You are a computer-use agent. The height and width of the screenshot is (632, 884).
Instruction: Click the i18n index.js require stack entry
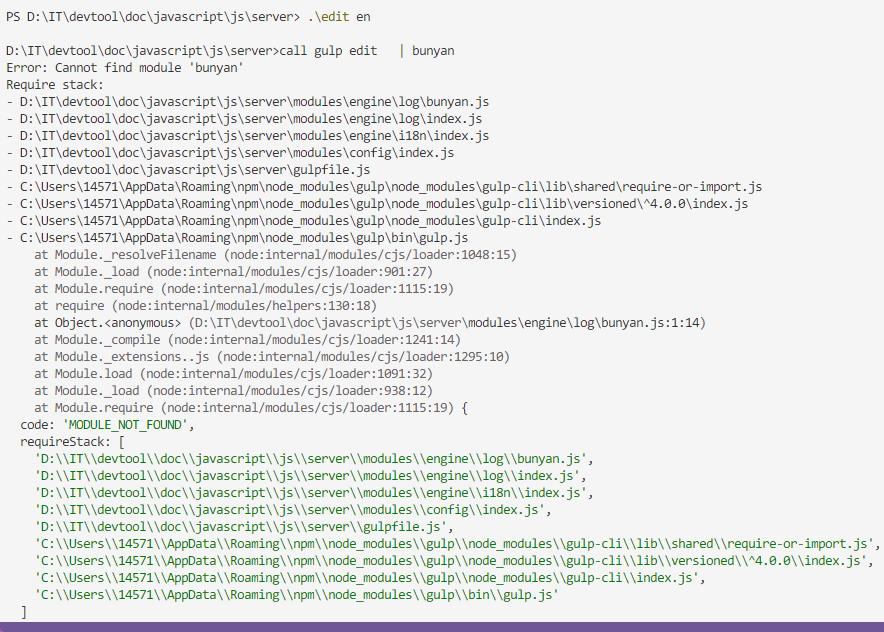245,135
